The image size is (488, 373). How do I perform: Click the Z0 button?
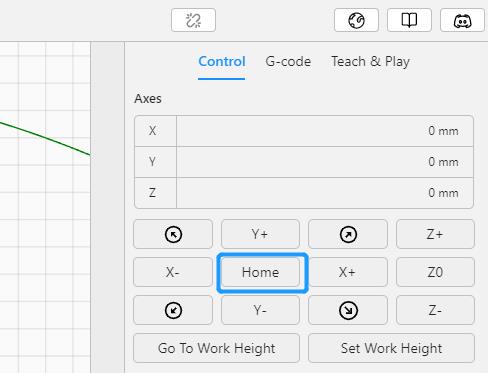tap(435, 272)
